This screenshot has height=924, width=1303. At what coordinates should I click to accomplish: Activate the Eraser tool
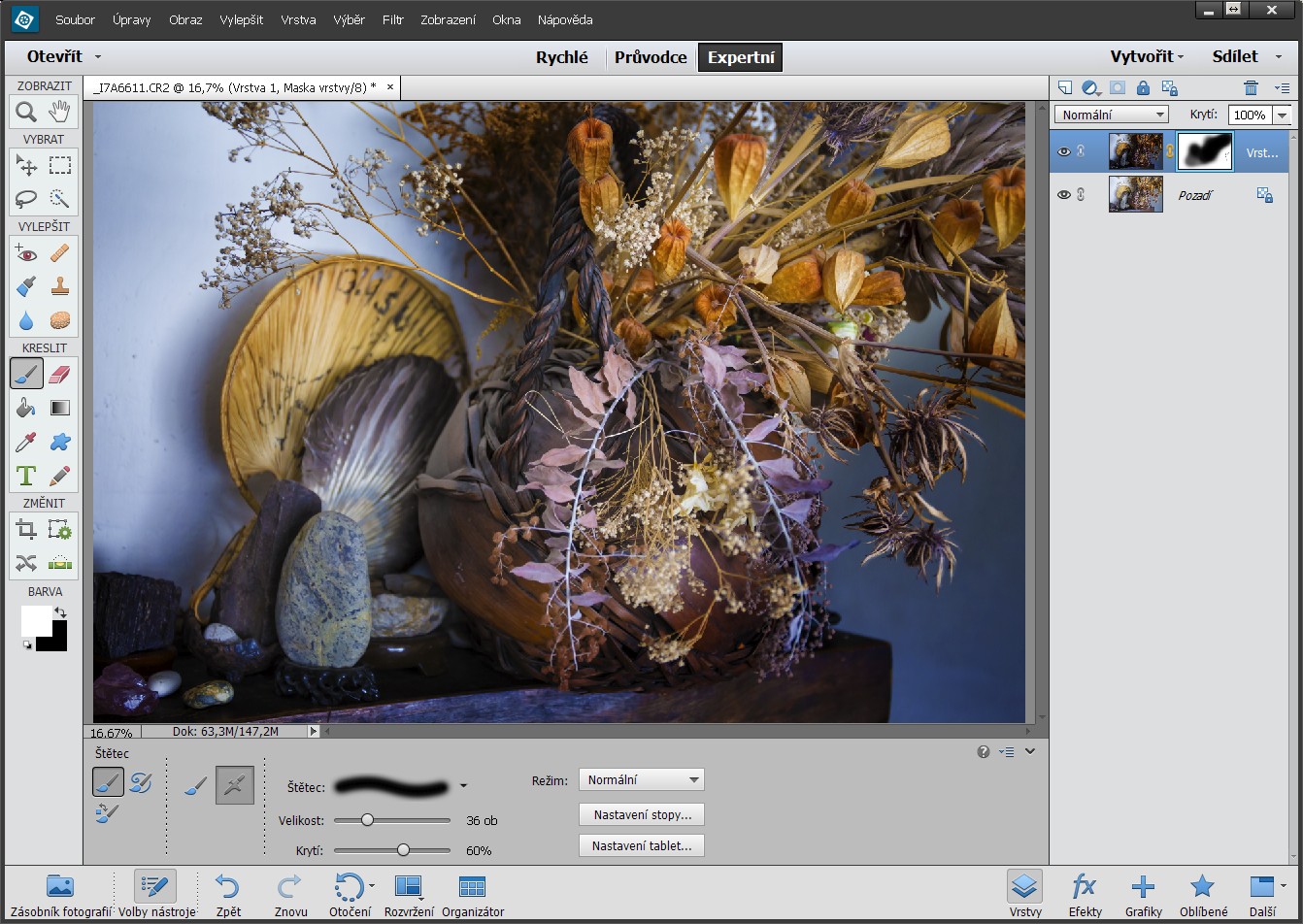tap(60, 375)
